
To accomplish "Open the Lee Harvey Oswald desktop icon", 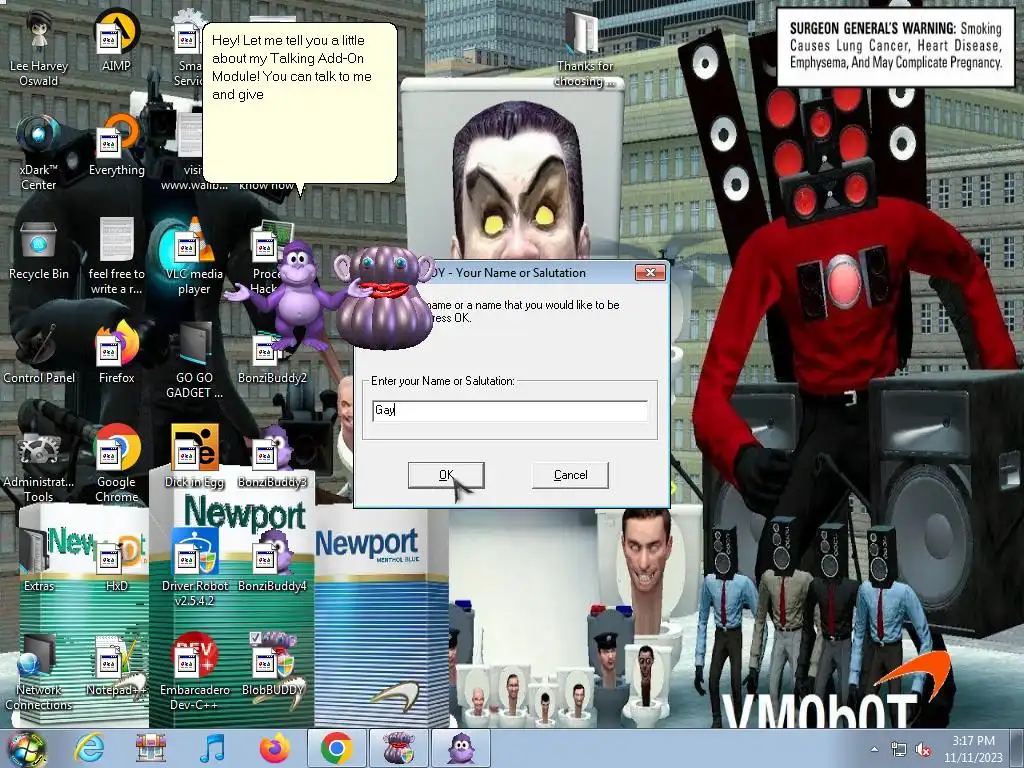I will pos(39,49).
